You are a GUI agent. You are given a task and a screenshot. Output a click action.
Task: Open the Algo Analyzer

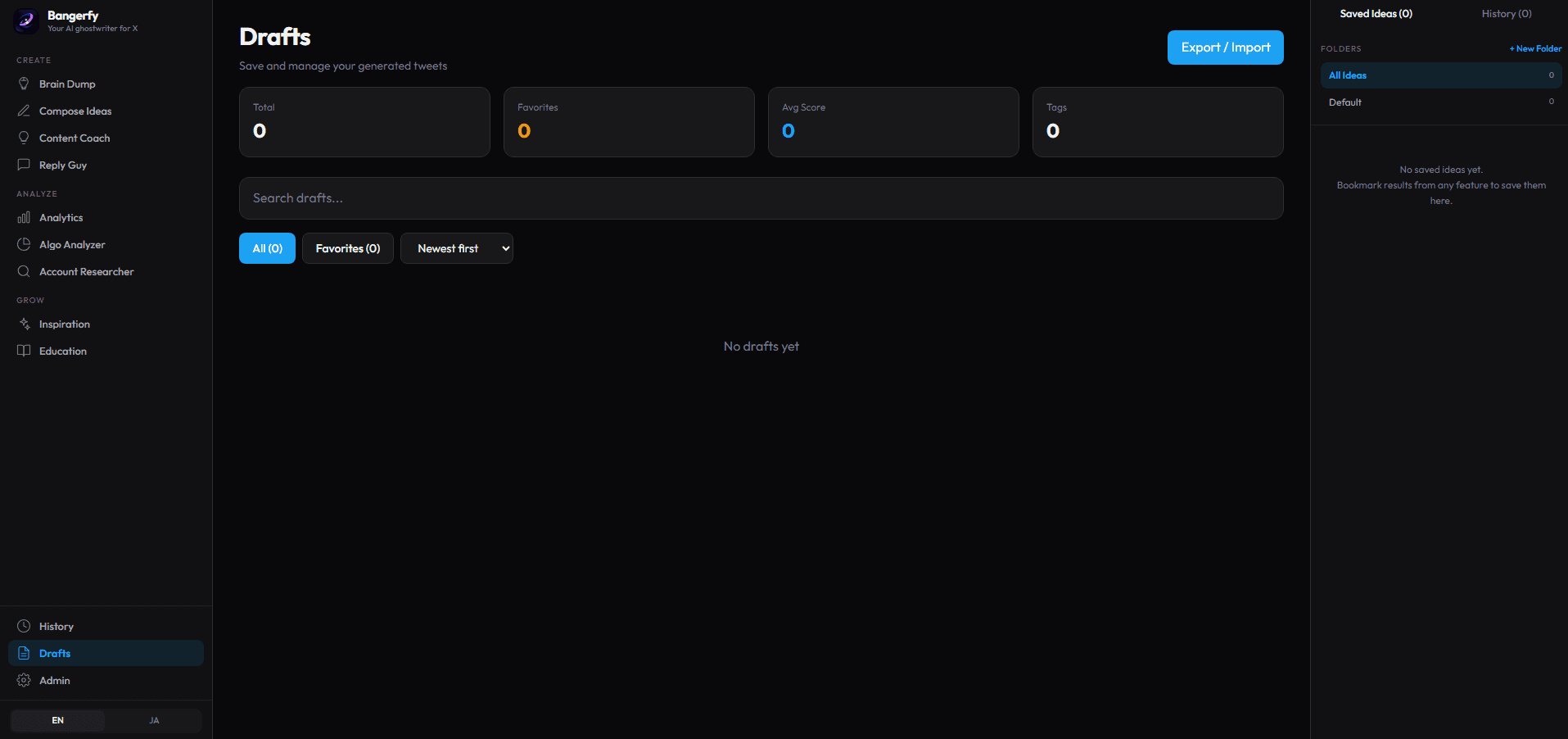tap(72, 244)
